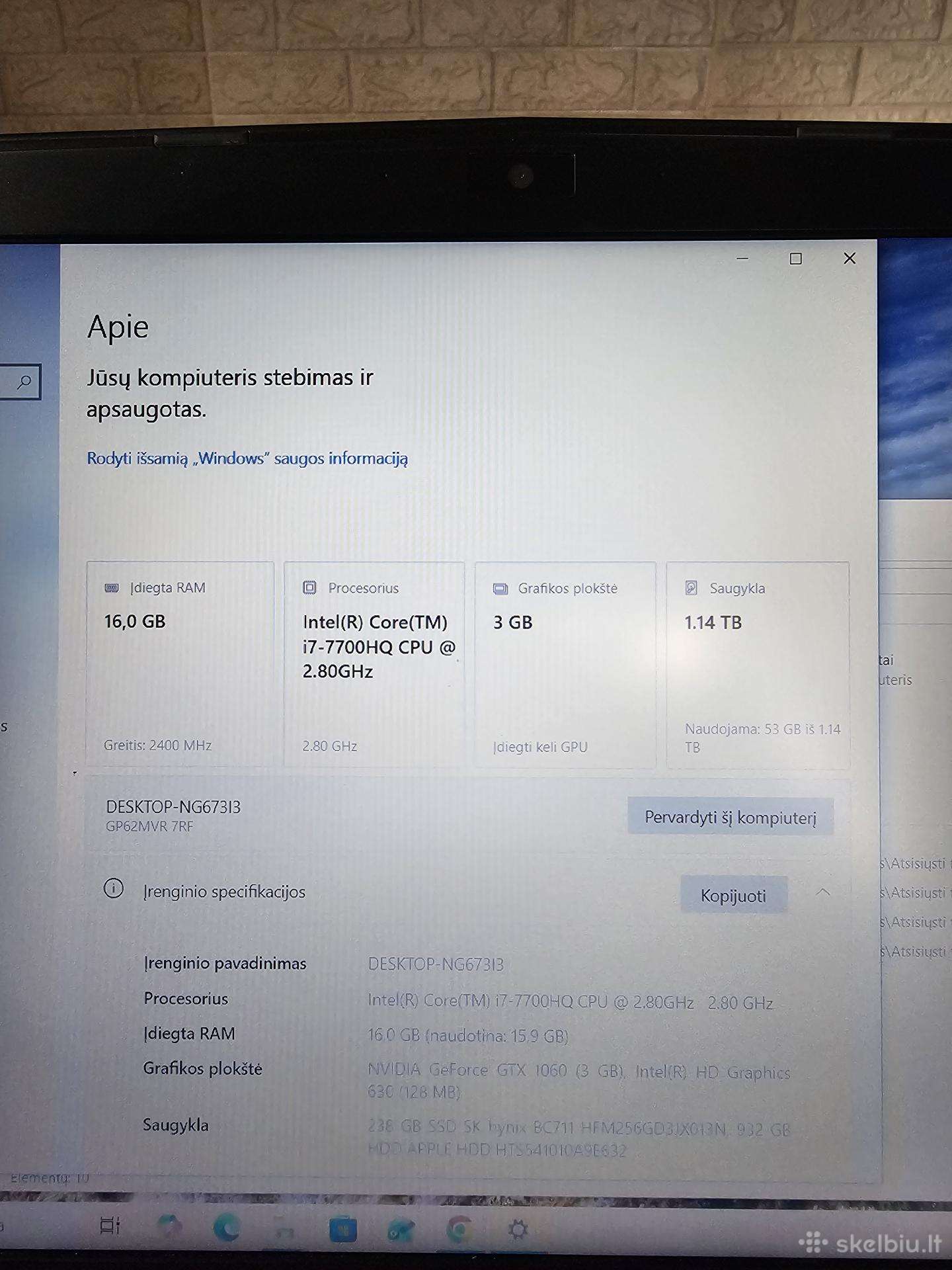Click the Greitis: 2400 MHz text
The image size is (952, 1270).
coord(157,745)
